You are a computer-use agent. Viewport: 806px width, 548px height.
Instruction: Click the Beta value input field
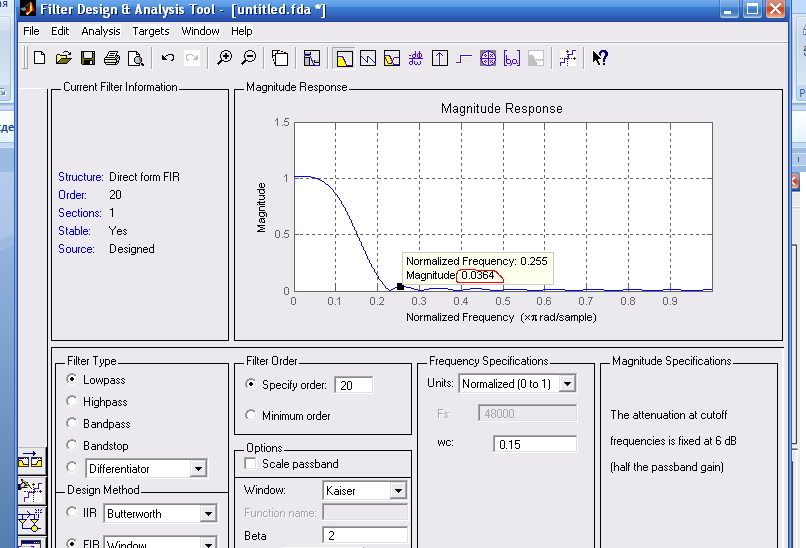364,536
